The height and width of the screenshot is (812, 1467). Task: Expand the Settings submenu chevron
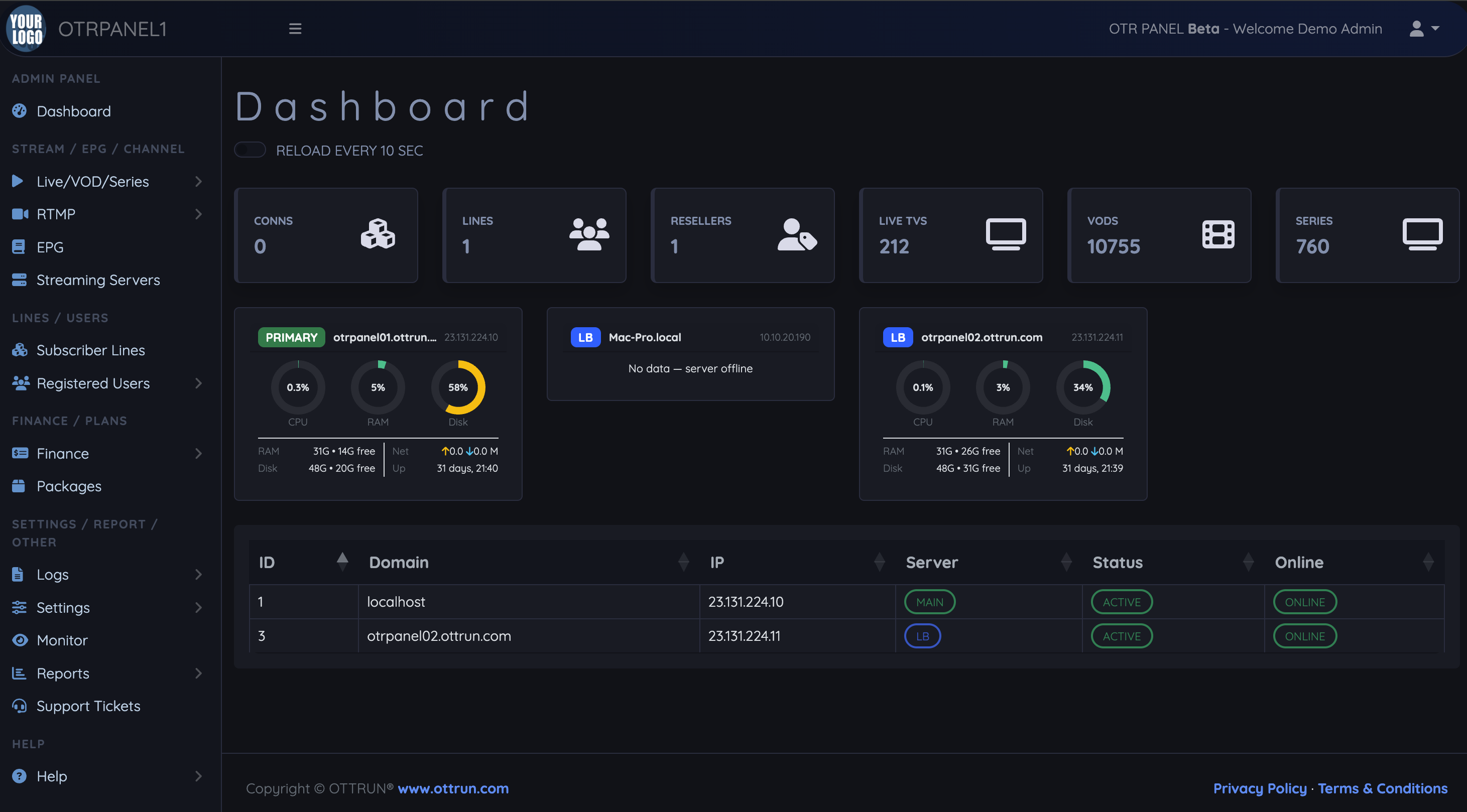tap(198, 607)
